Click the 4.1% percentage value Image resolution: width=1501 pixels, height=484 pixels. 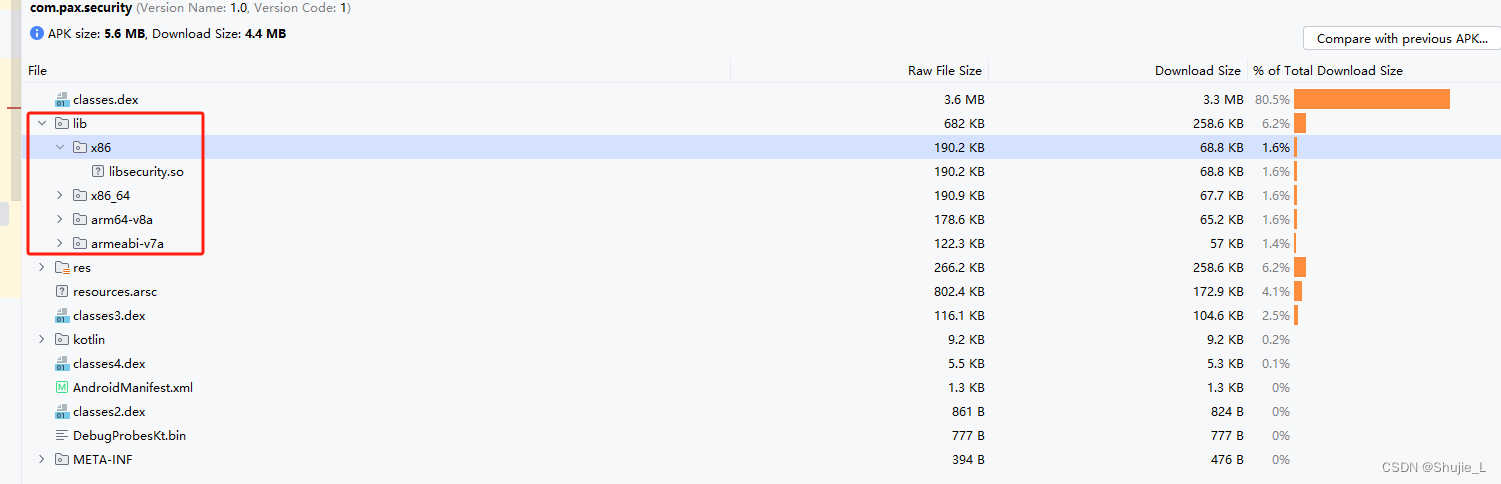[1276, 292]
